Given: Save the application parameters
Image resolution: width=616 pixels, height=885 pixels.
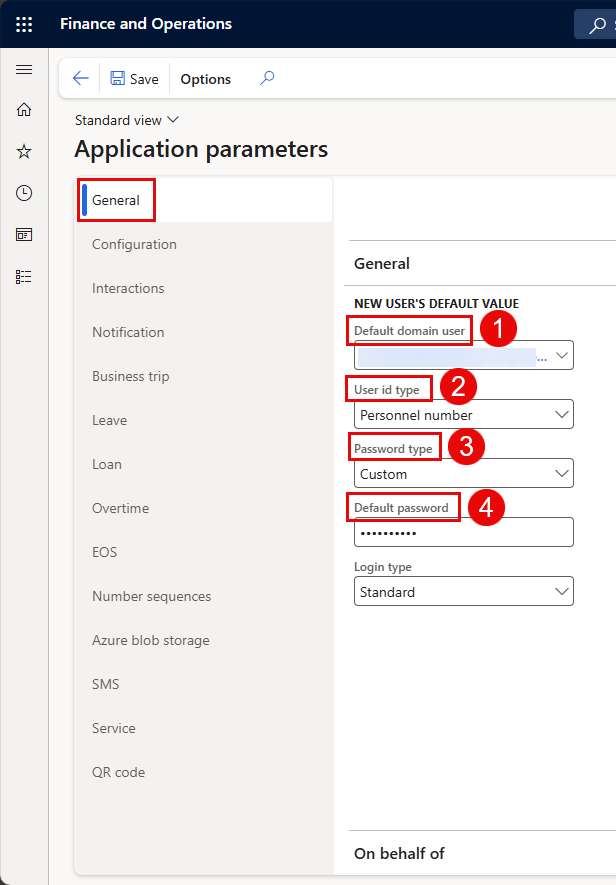Looking at the screenshot, I should (x=134, y=79).
